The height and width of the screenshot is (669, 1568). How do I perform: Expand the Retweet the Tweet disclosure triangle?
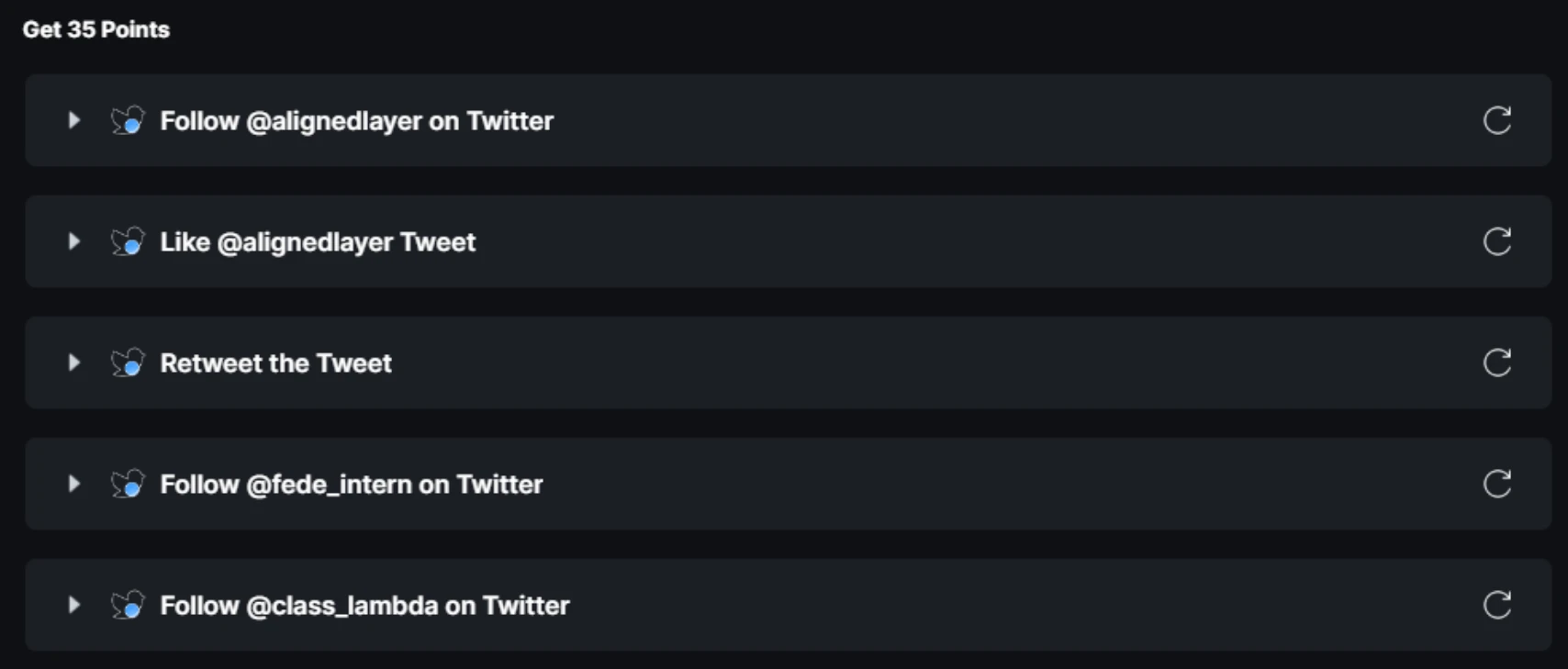(73, 362)
